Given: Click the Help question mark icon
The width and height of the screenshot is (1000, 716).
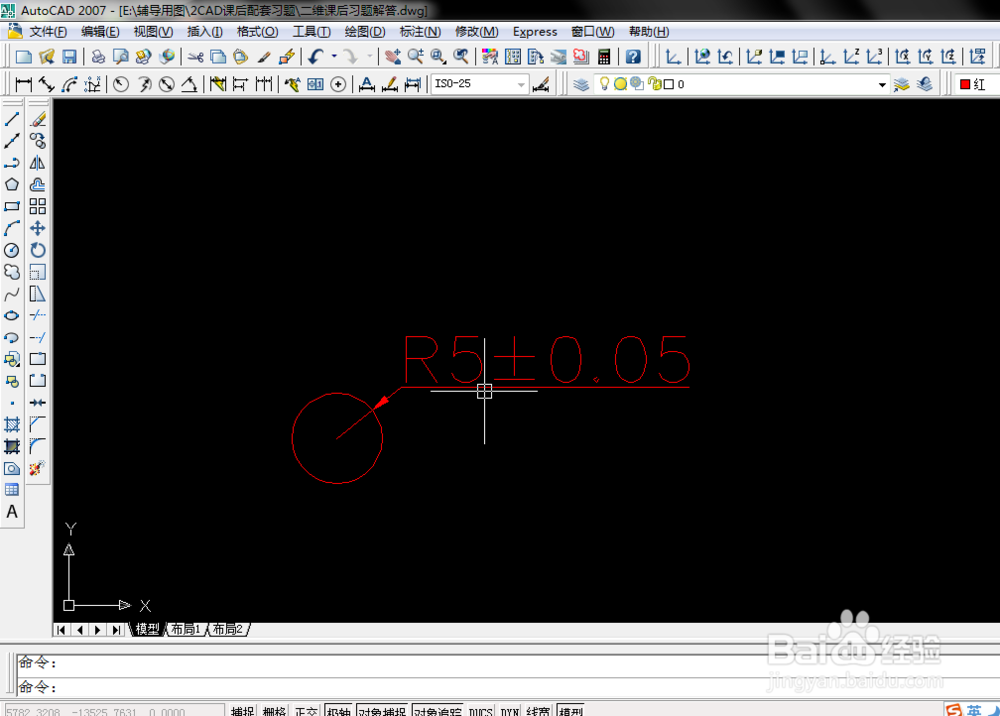Looking at the screenshot, I should coord(633,57).
